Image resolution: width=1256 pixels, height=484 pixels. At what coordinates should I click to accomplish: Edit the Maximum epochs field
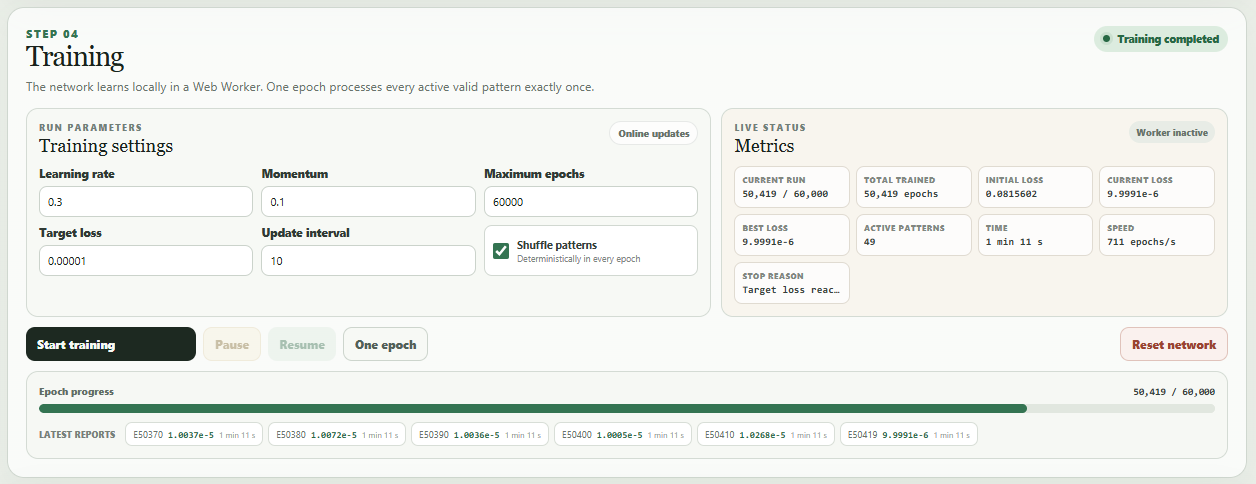coord(591,201)
